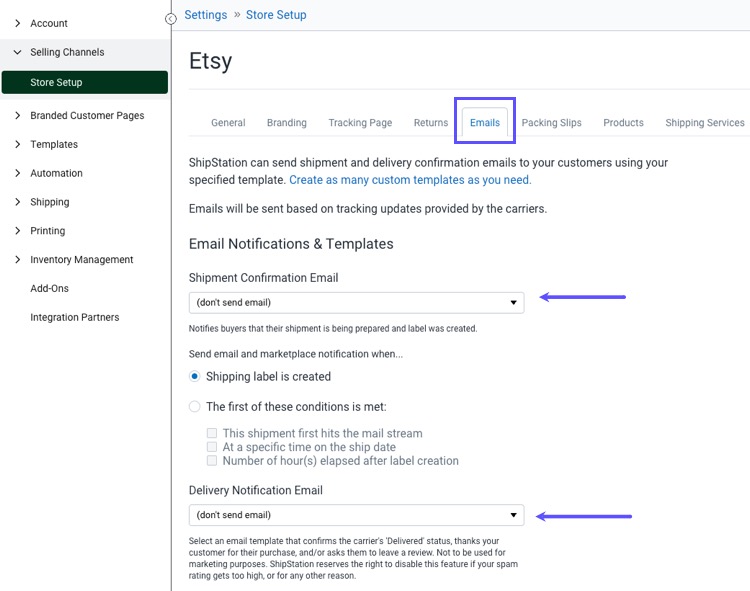
Task: Switch to the Packing Slips tab
Action: point(551,123)
